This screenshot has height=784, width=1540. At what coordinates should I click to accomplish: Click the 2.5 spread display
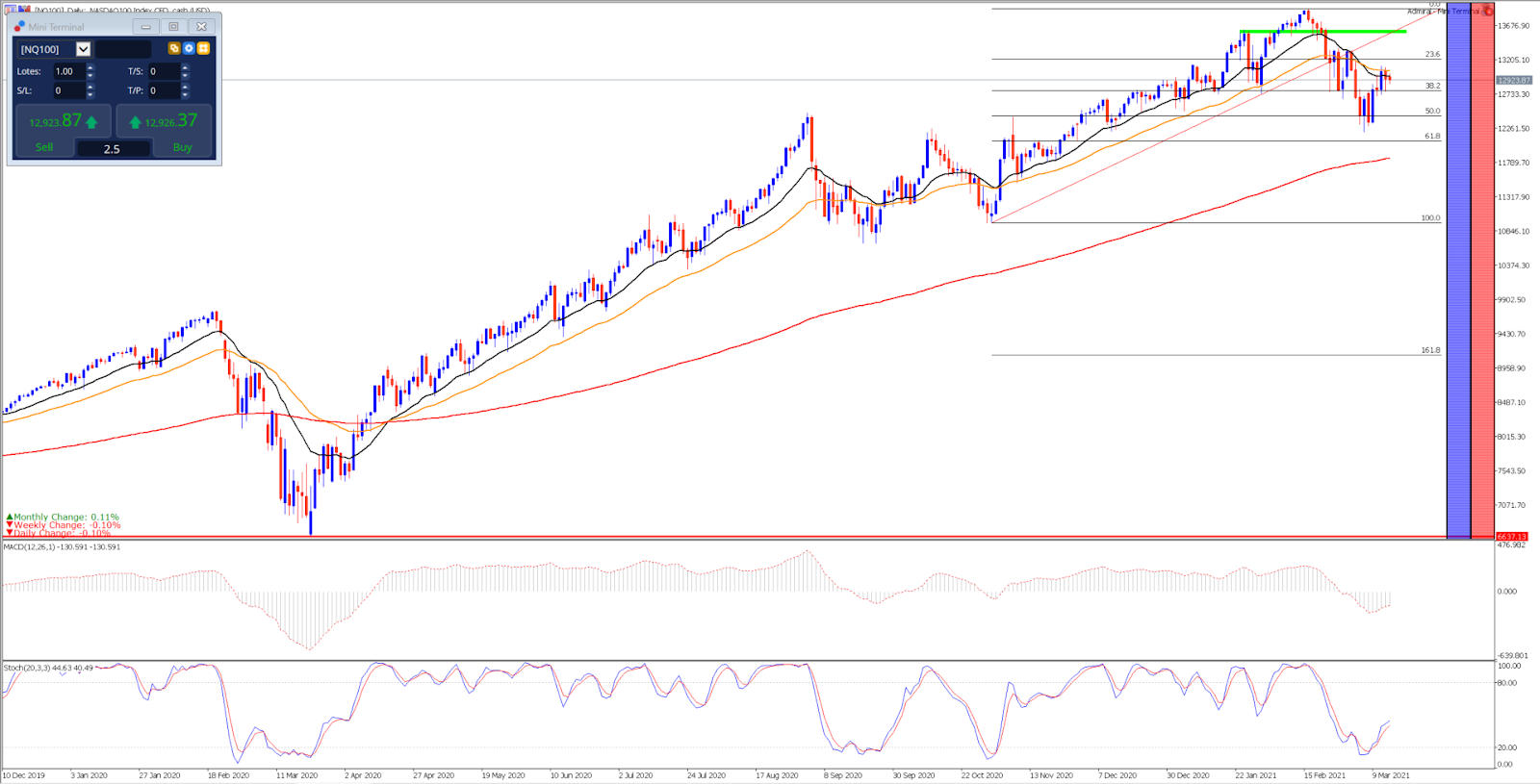coord(113,149)
